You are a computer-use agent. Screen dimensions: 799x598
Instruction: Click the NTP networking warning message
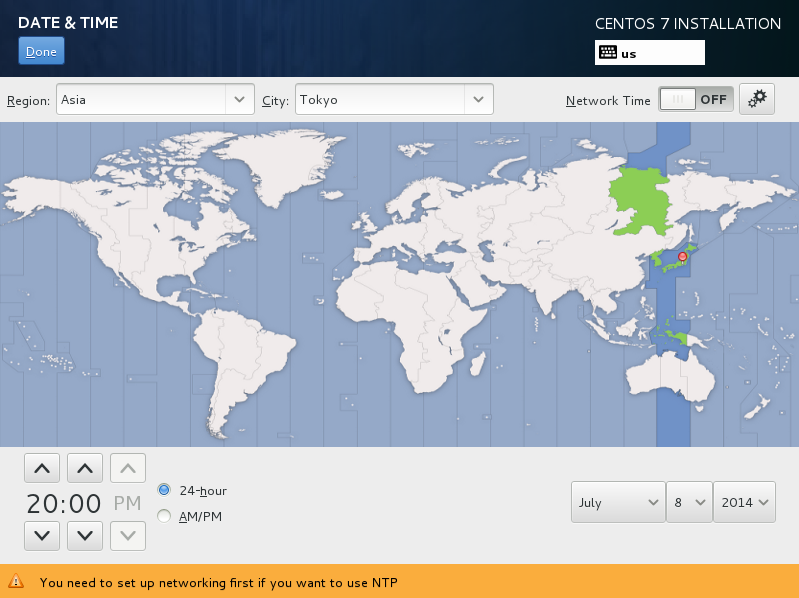(219, 582)
